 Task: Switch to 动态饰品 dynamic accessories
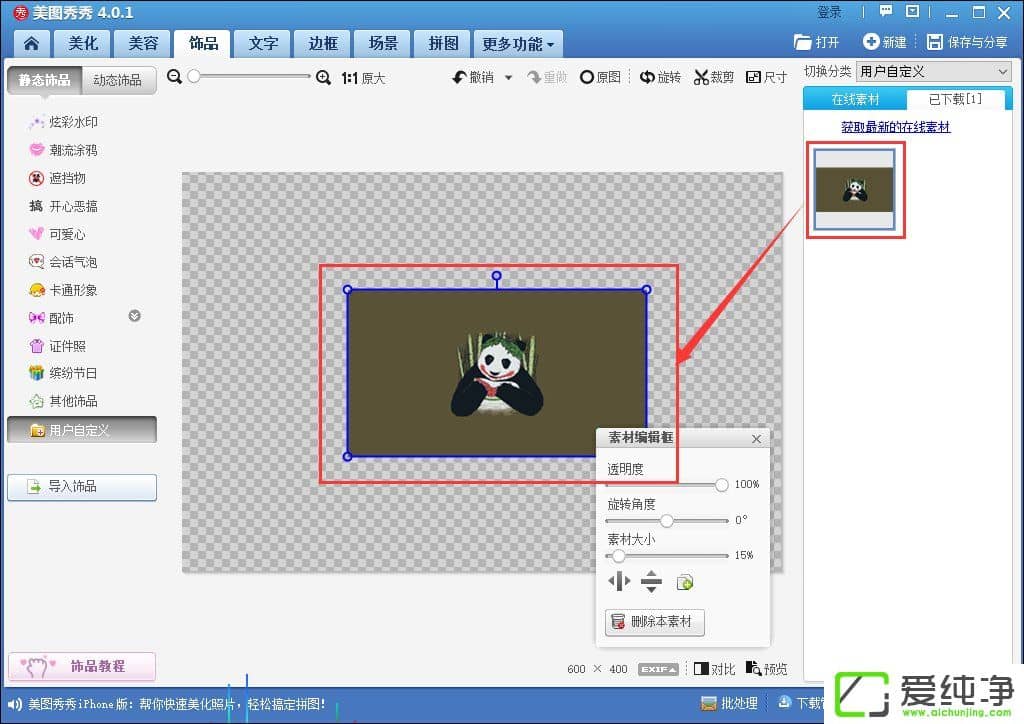coord(117,80)
